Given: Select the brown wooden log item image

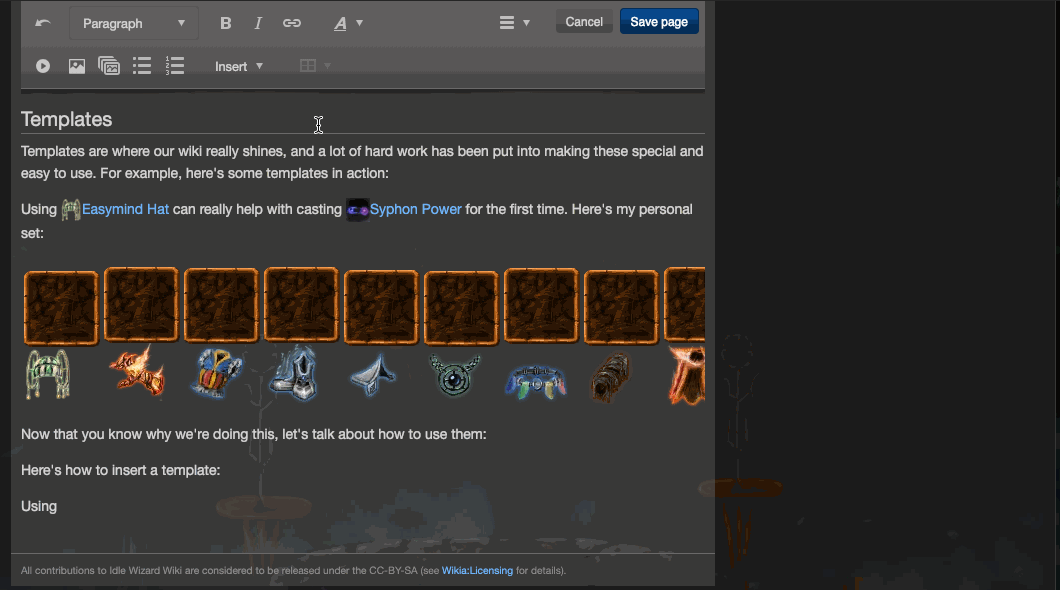Looking at the screenshot, I should coord(612,378).
